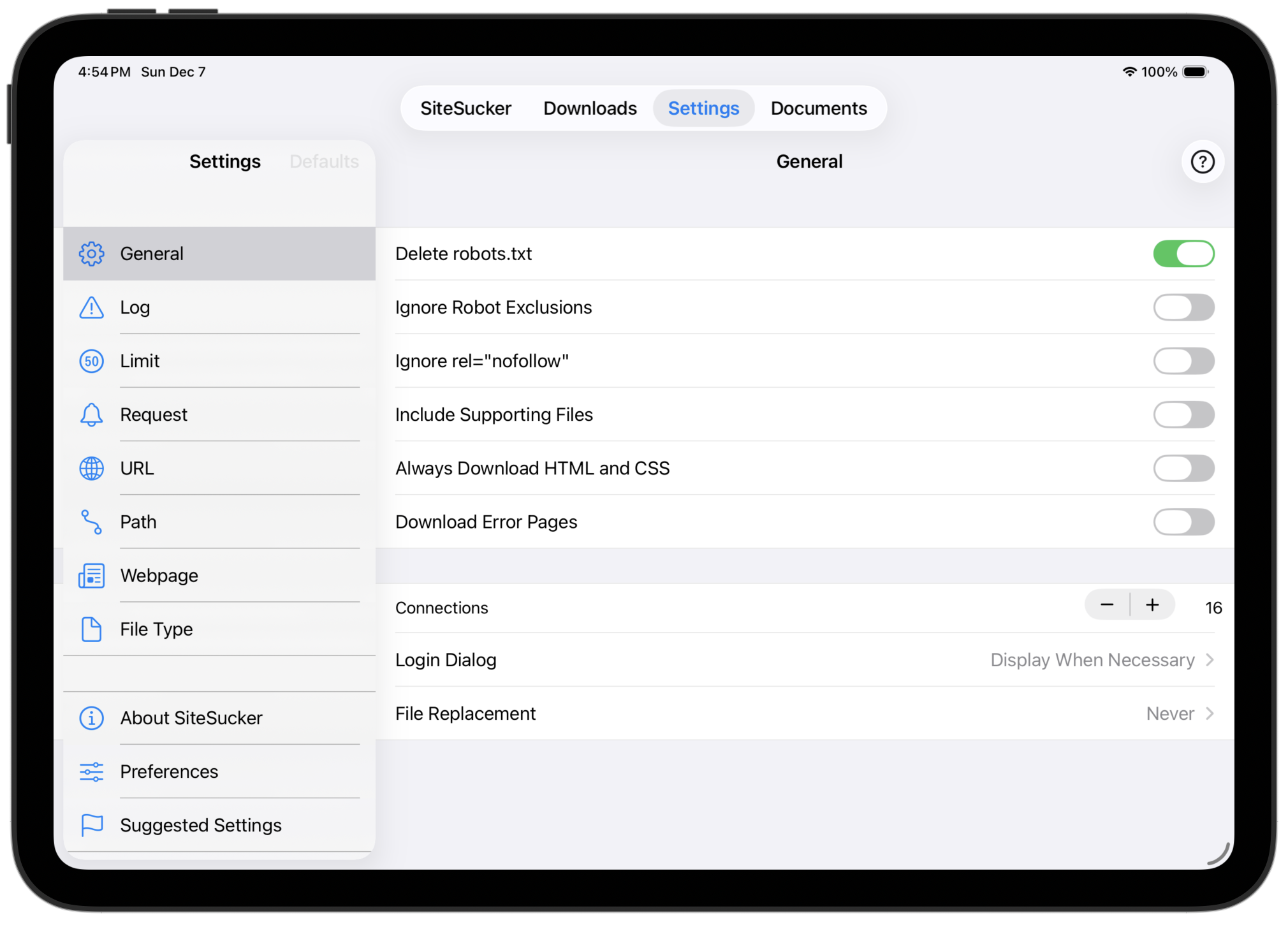This screenshot has width=1288, height=927.
Task: Open the Limit settings section
Action: tap(219, 361)
